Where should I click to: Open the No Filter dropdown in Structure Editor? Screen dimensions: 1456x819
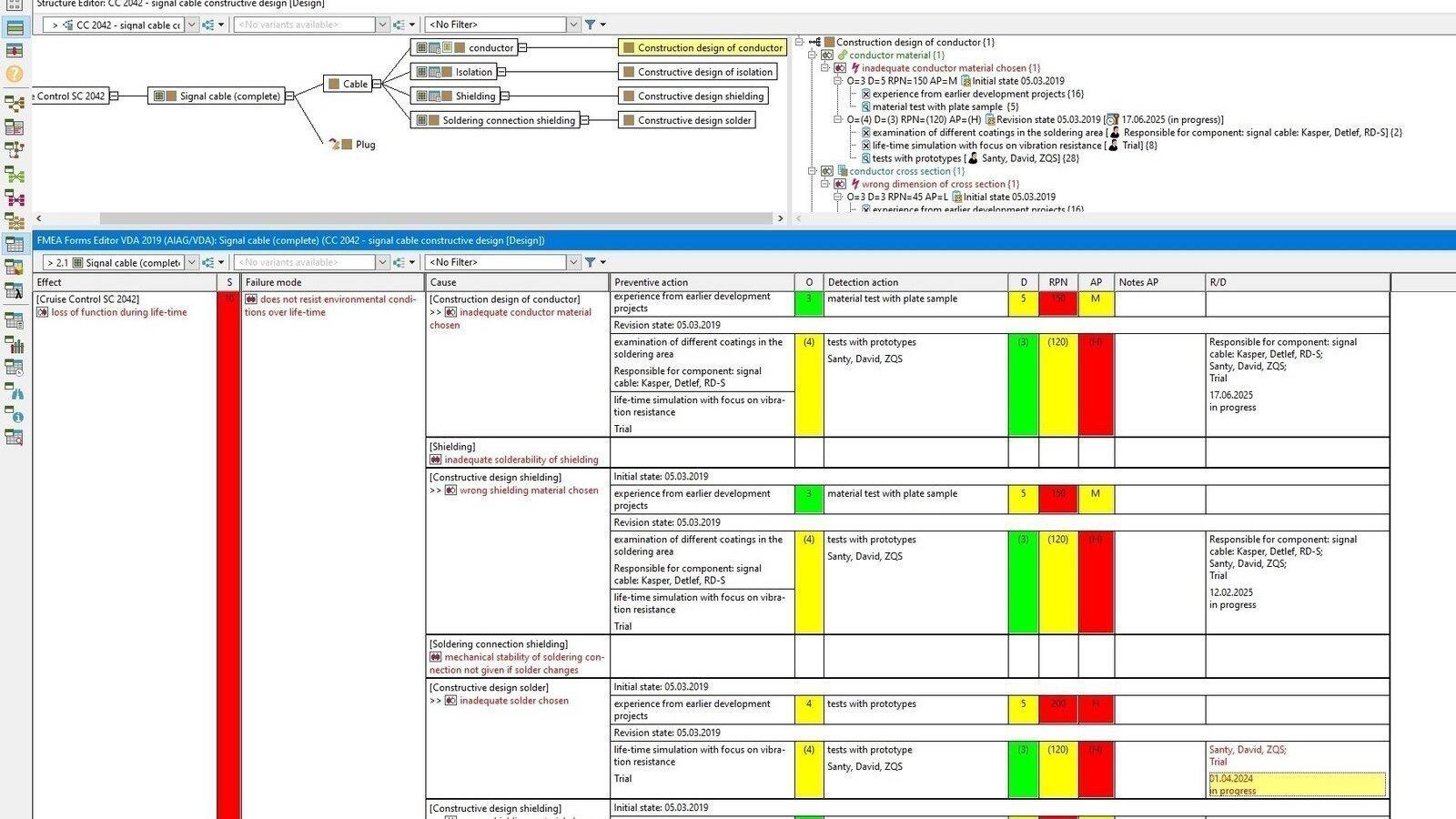[573, 25]
